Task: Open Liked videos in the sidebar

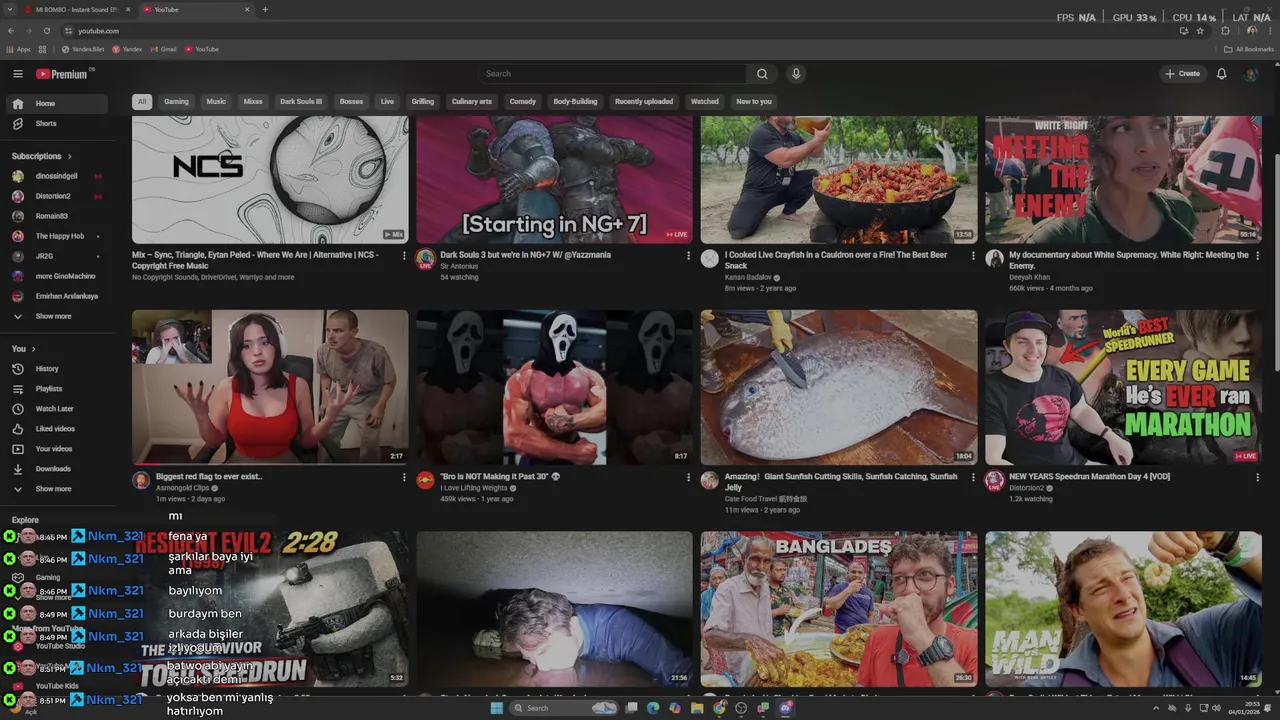Action: click(x=58, y=429)
